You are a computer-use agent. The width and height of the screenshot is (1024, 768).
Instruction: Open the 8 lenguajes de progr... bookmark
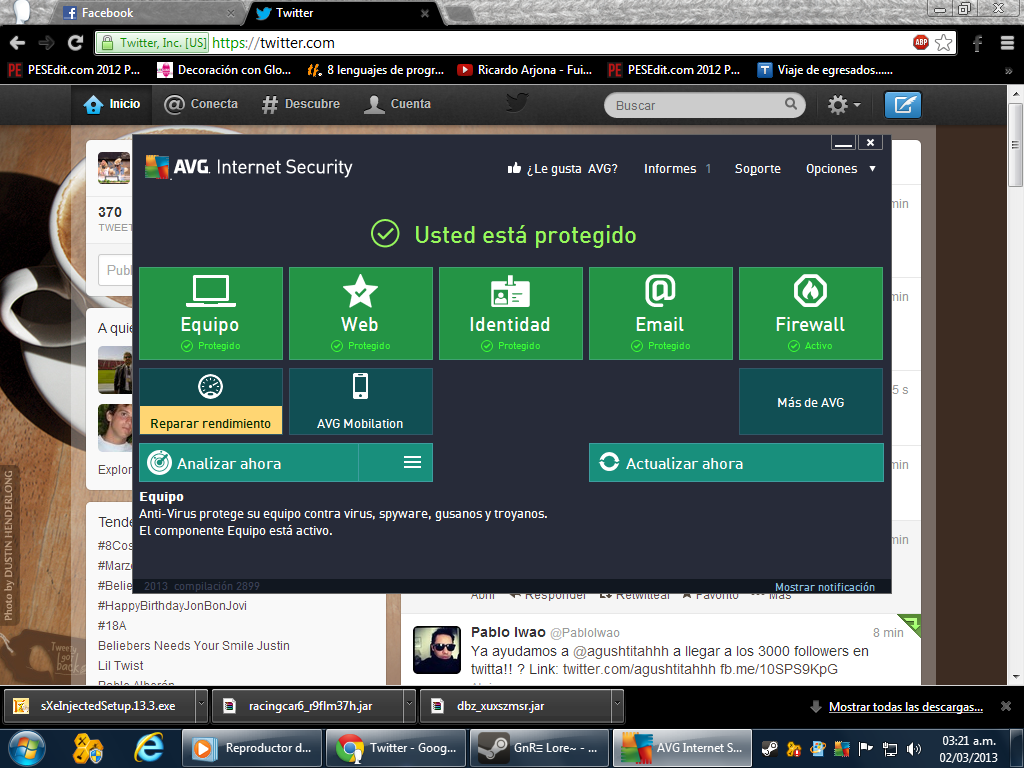click(x=376, y=70)
